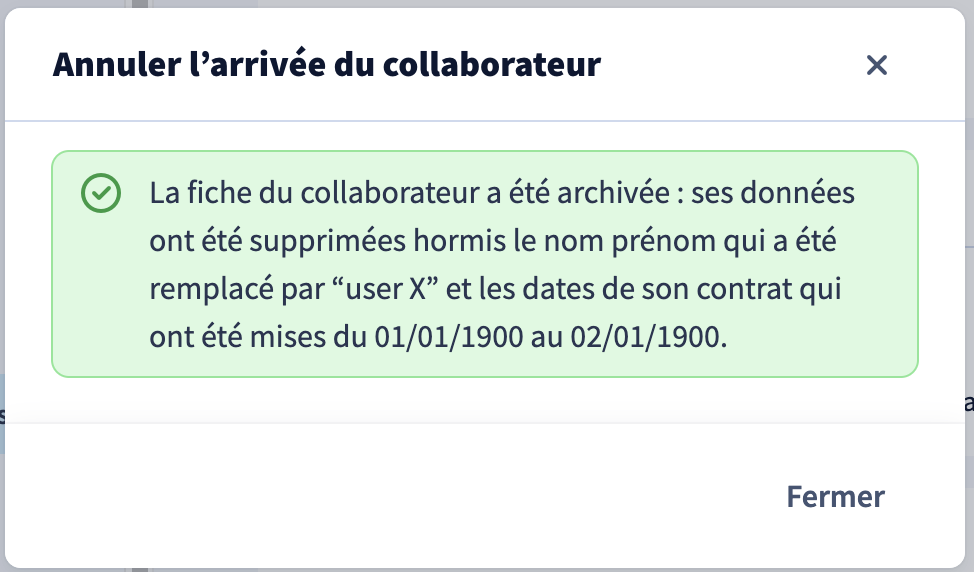Image resolution: width=974 pixels, height=572 pixels.
Task: Click the title "Annuler l'arrivée du collaborateur"
Action: pyautogui.click(x=327, y=64)
